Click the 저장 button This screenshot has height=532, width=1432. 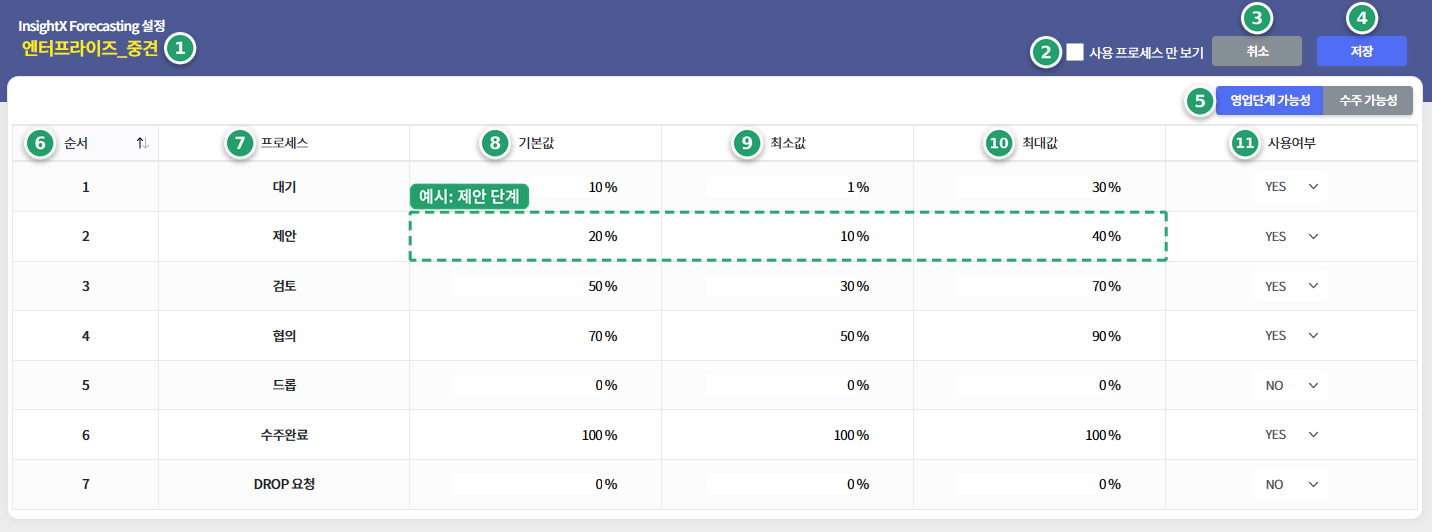pyautogui.click(x=1362, y=51)
